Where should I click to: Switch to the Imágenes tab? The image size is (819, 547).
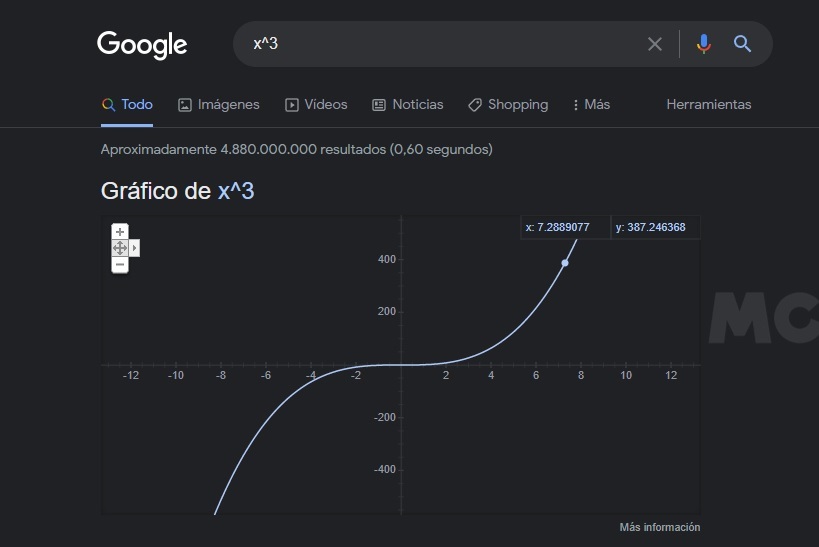coord(219,105)
